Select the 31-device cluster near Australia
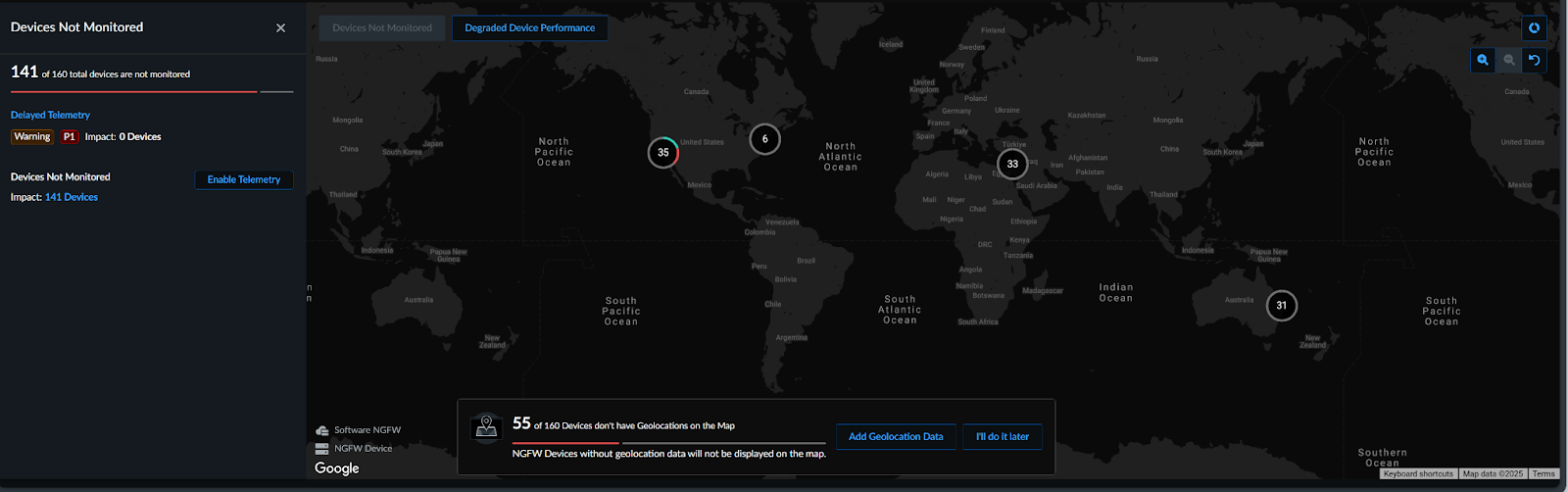Screen dimensions: 1568x492 (x=1281, y=306)
